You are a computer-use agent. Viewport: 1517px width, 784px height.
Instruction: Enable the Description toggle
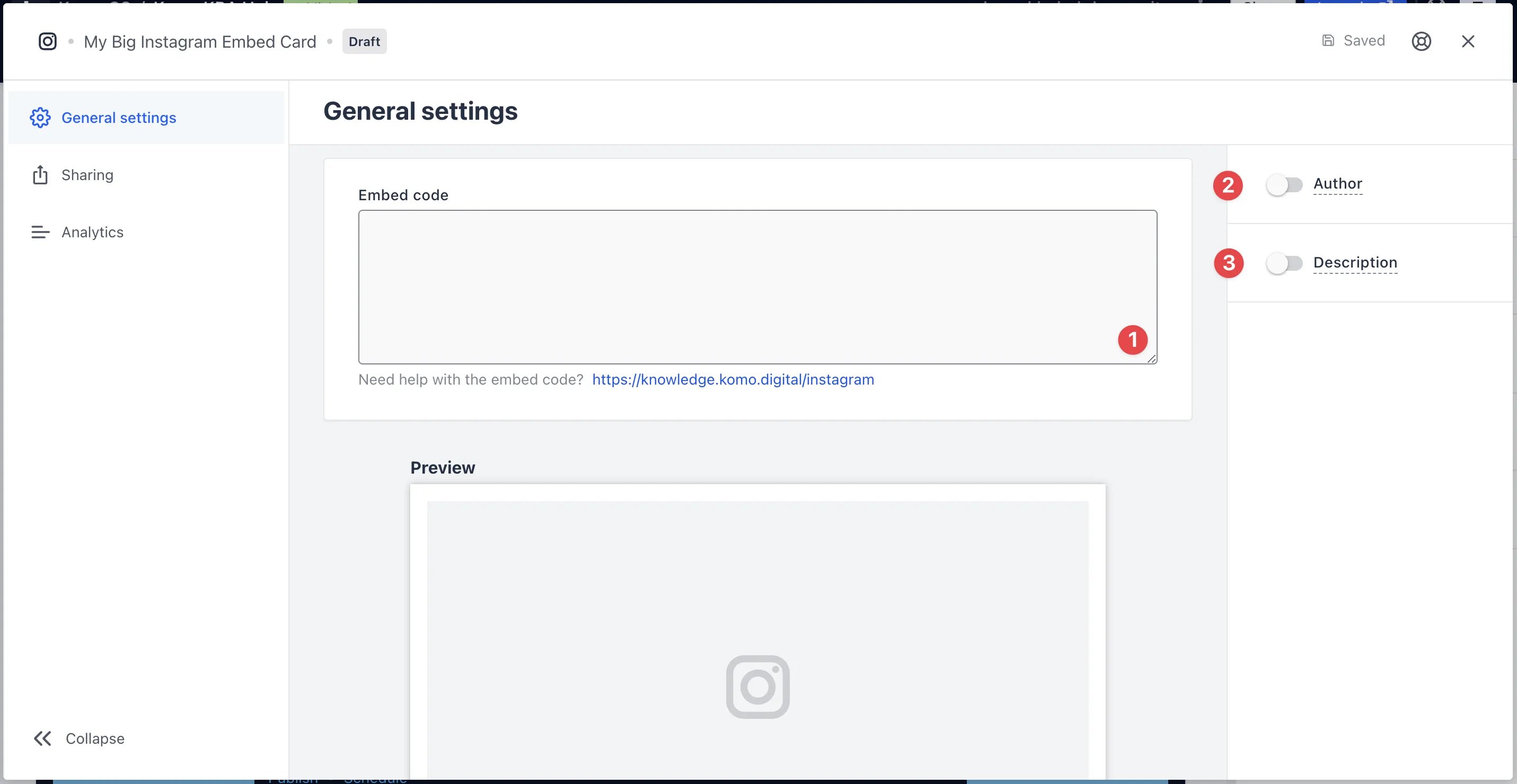click(1284, 263)
